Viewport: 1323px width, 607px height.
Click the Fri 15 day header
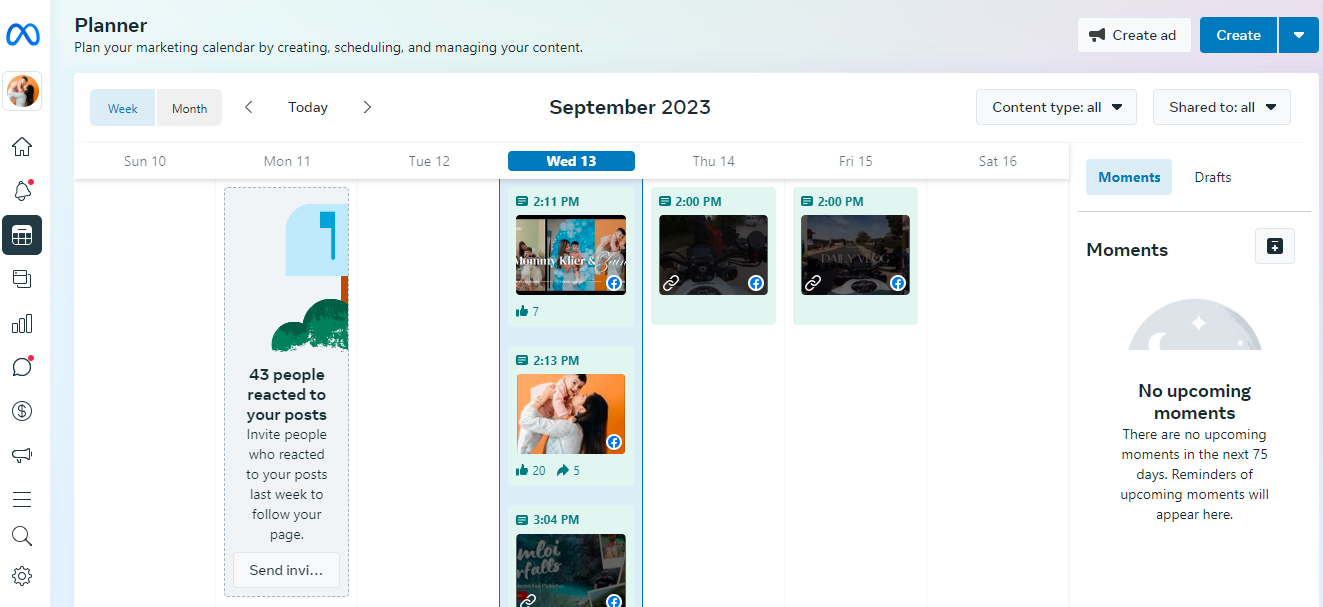pos(856,161)
